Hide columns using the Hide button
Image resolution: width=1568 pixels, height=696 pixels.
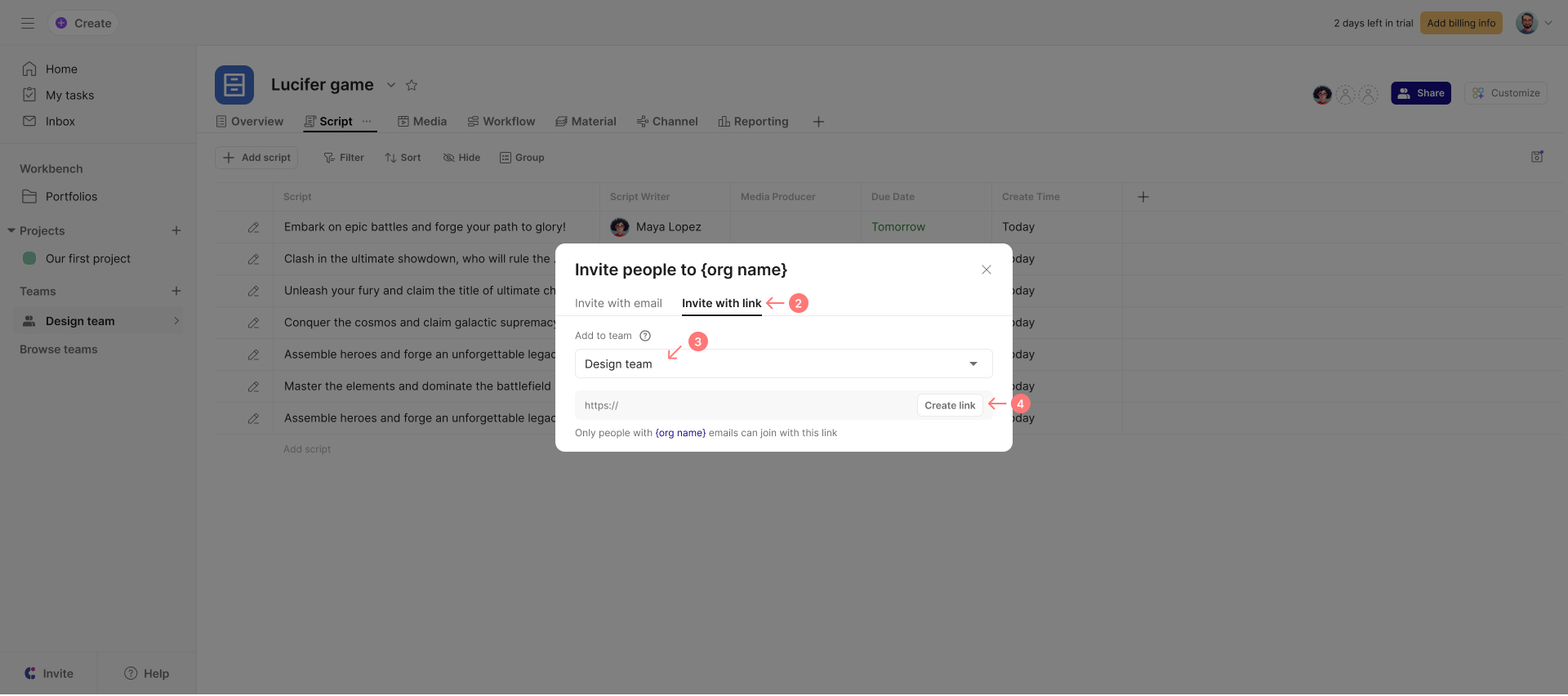click(x=461, y=158)
